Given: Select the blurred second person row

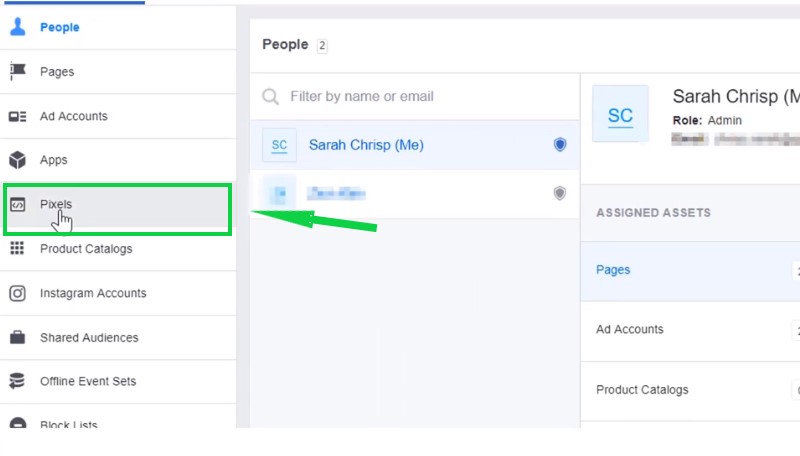Looking at the screenshot, I should tap(415, 194).
